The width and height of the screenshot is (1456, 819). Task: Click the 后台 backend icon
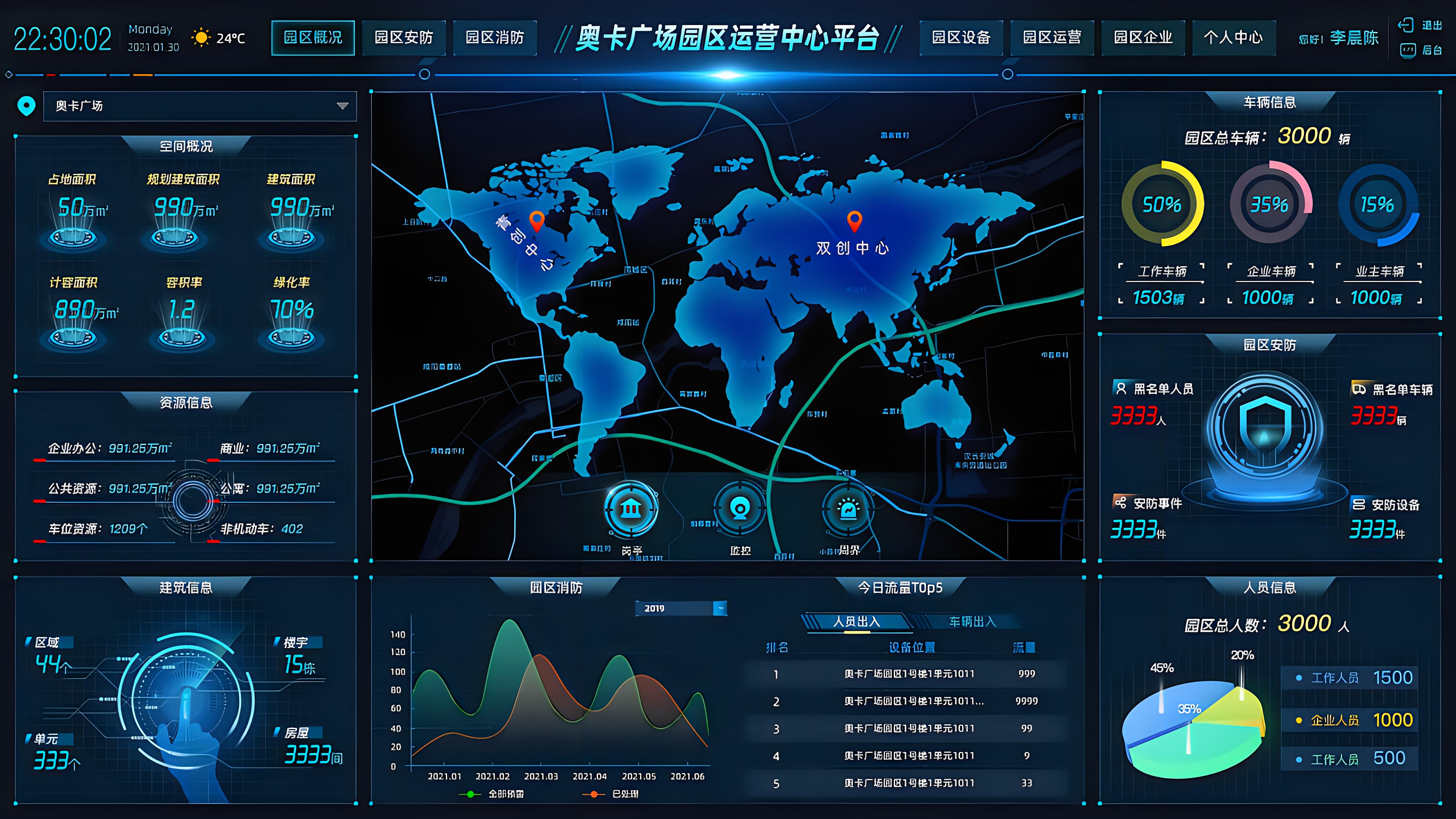point(1407,50)
